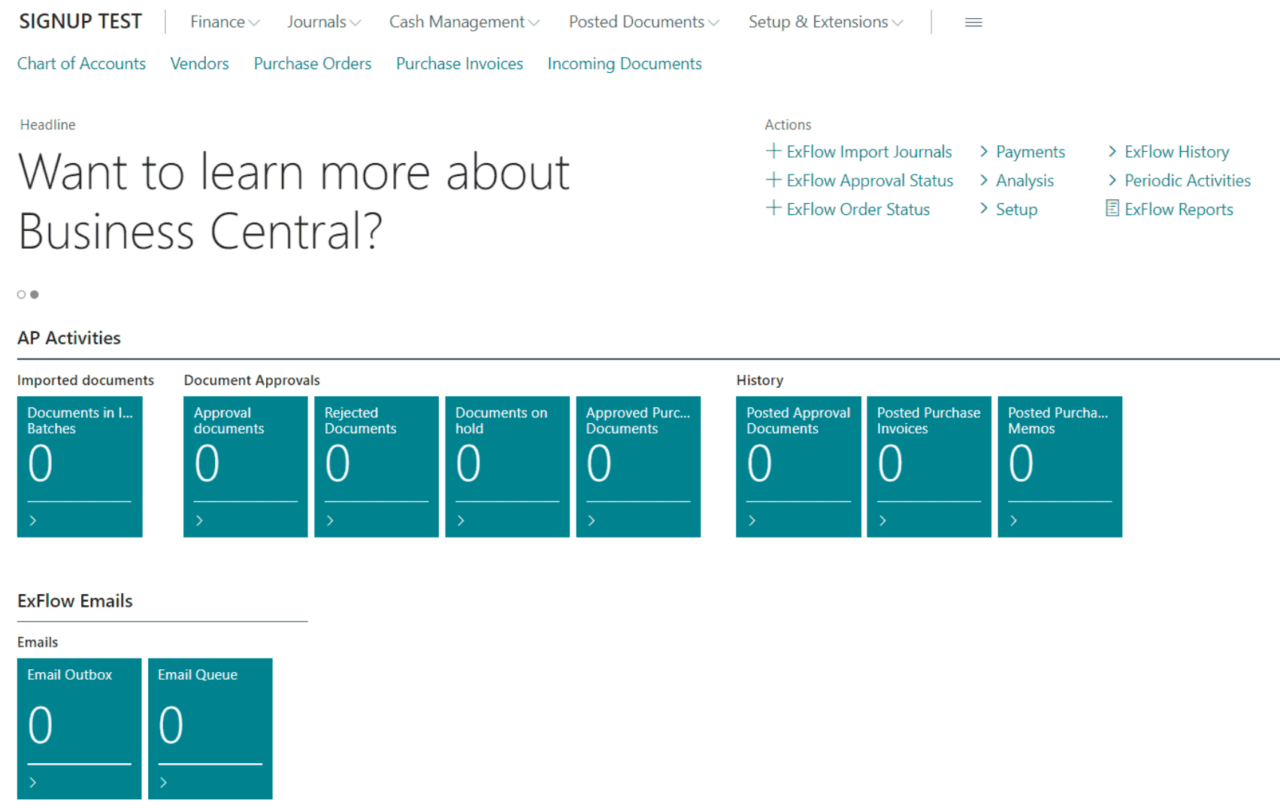The image size is (1280, 812).
Task: Expand the Periodic Activities action group
Action: 1179,181
